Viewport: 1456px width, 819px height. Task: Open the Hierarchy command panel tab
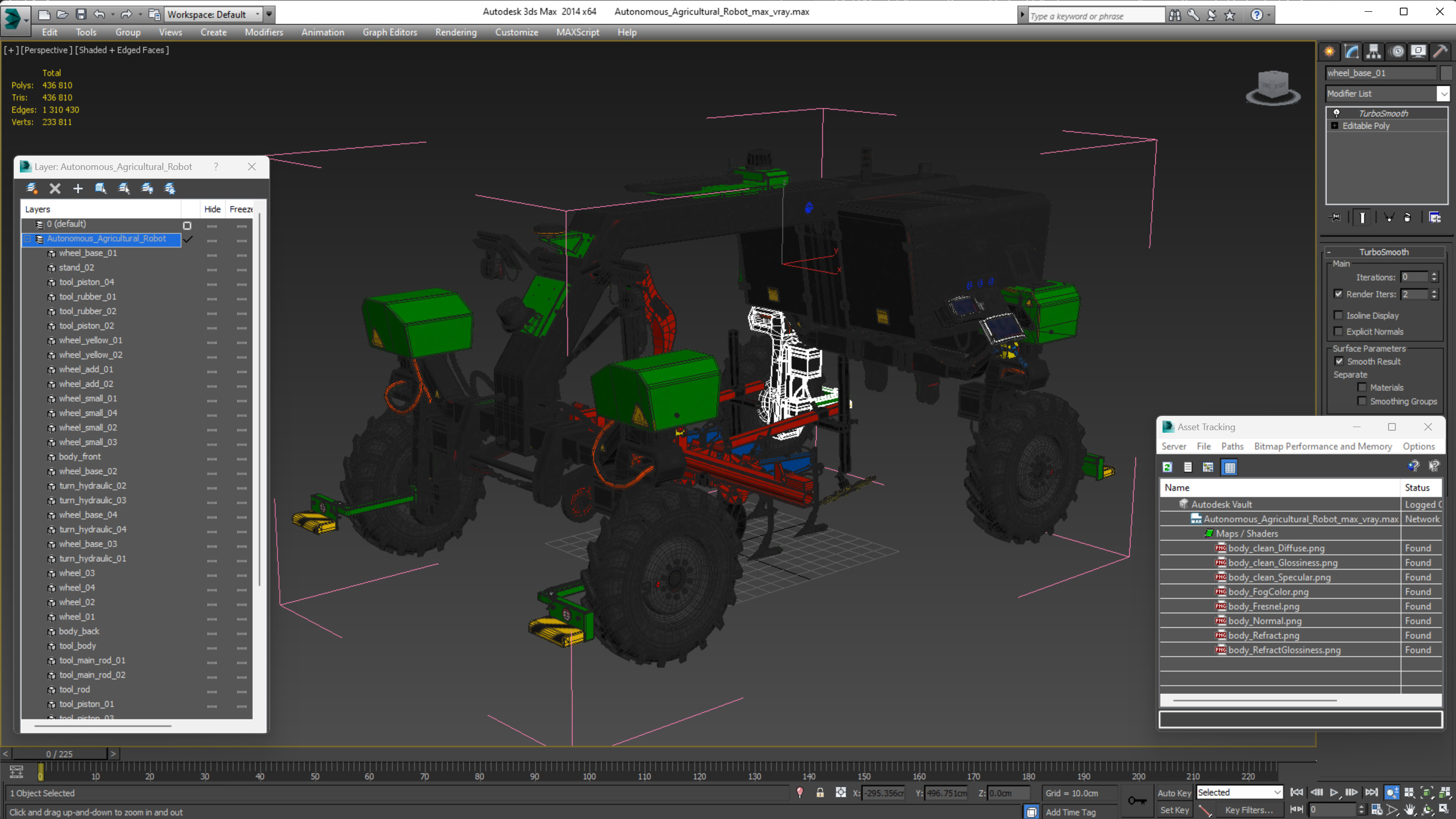point(1373,52)
